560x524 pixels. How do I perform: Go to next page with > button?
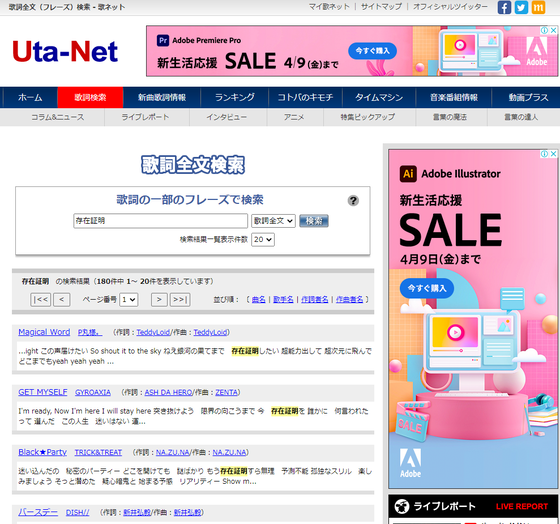pyautogui.click(x=159, y=299)
